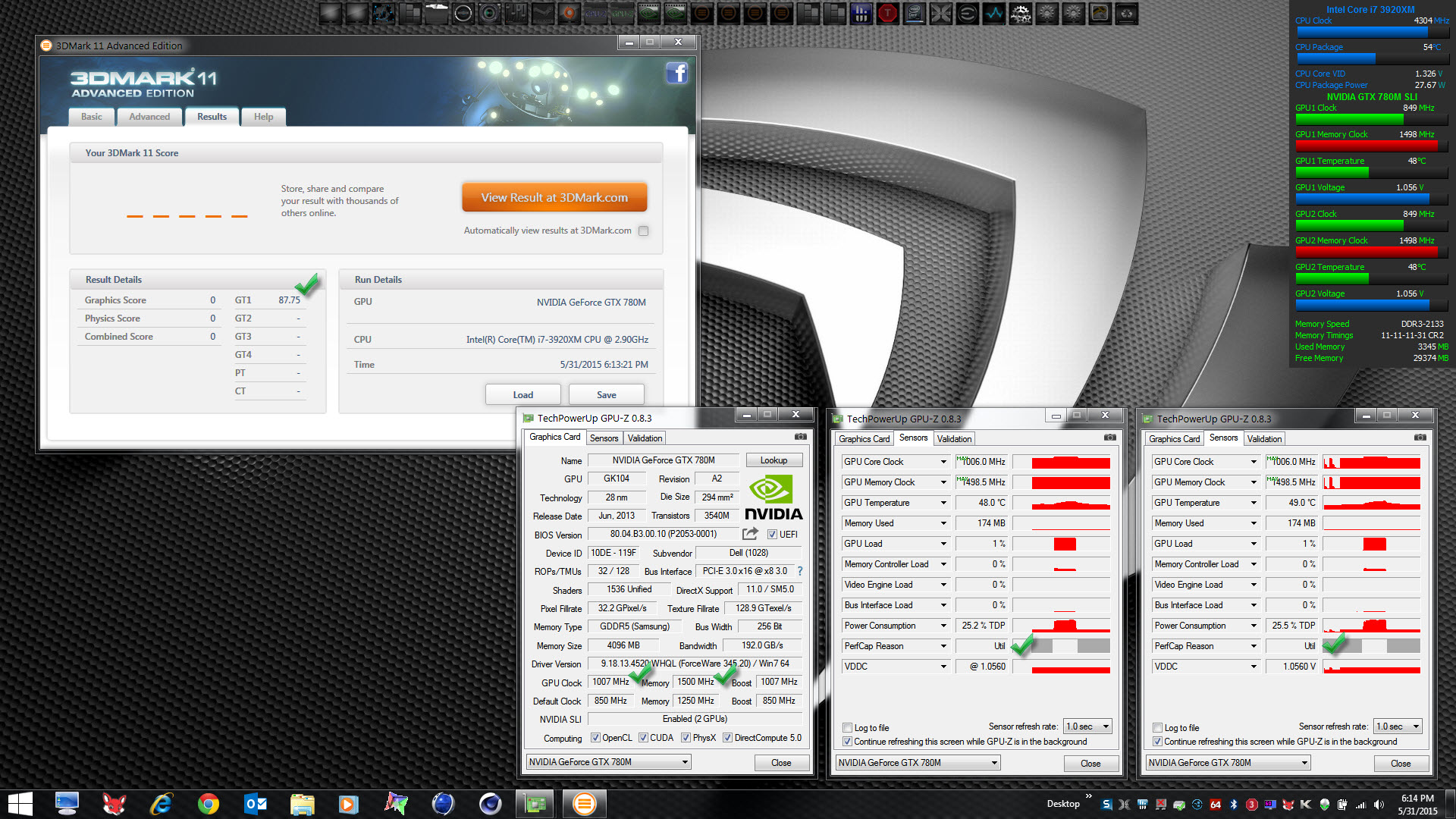Open the Help tab in 3DMark 11
The height and width of the screenshot is (819, 1456).
263,117
